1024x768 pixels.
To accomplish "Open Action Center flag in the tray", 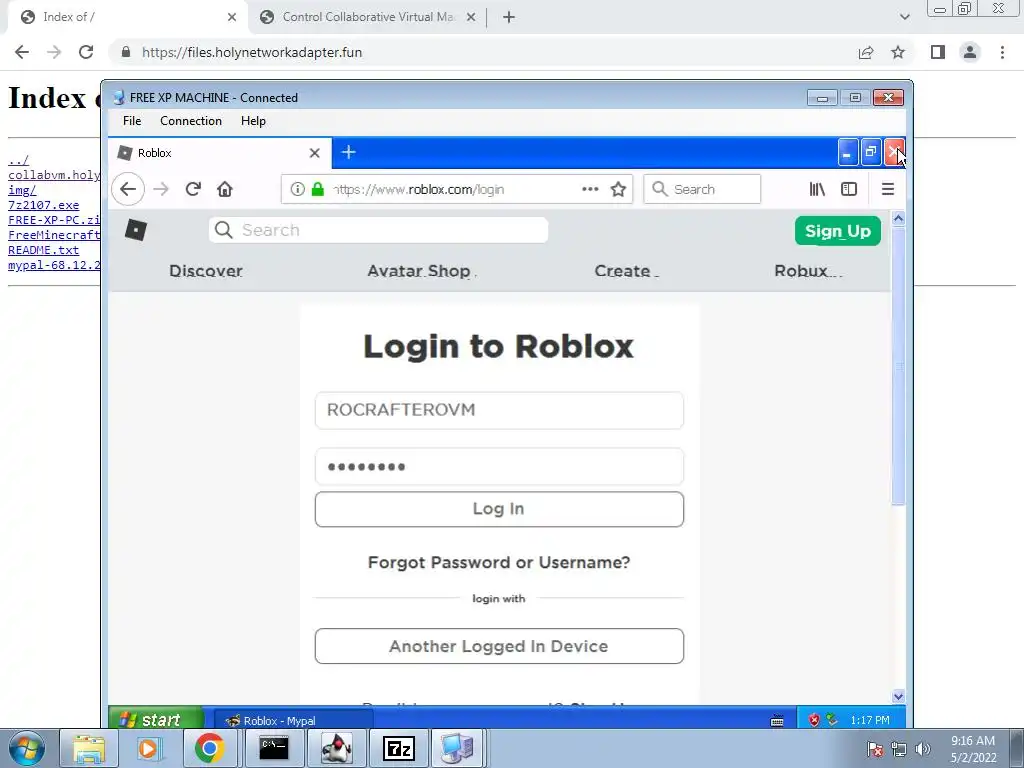I will click(875, 749).
